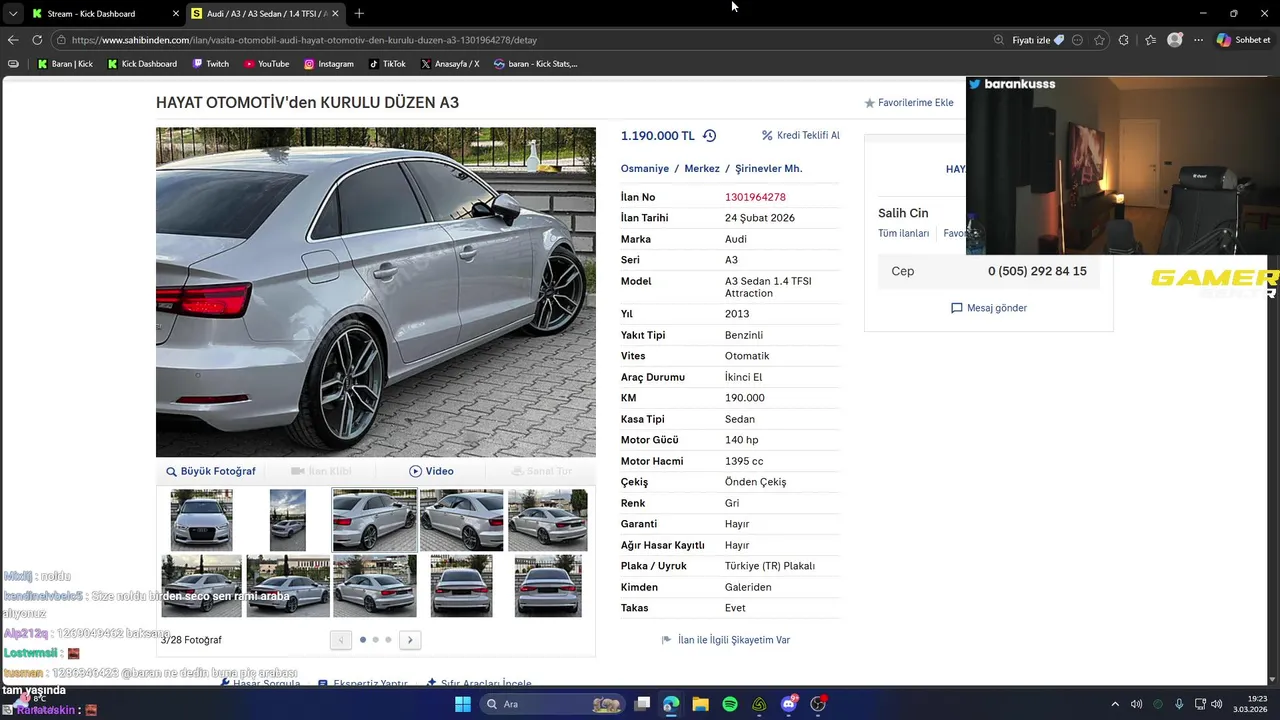This screenshot has height=720, width=1280.
Task: Open the Video tab under photo
Action: click(x=431, y=471)
